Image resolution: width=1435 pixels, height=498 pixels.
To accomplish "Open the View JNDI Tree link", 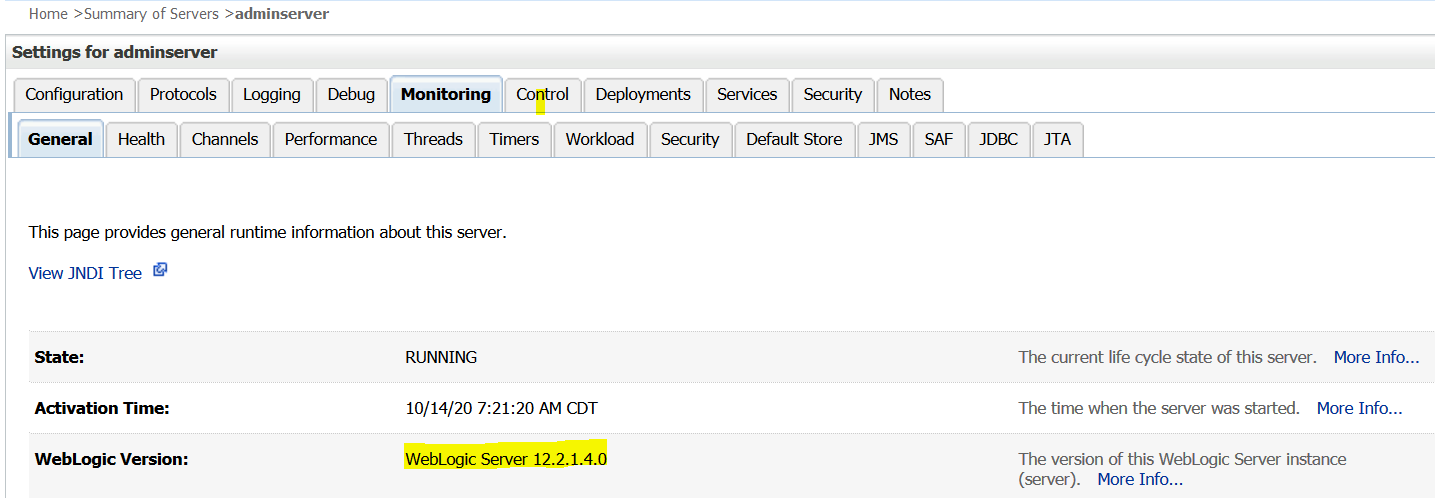I will click(x=85, y=273).
